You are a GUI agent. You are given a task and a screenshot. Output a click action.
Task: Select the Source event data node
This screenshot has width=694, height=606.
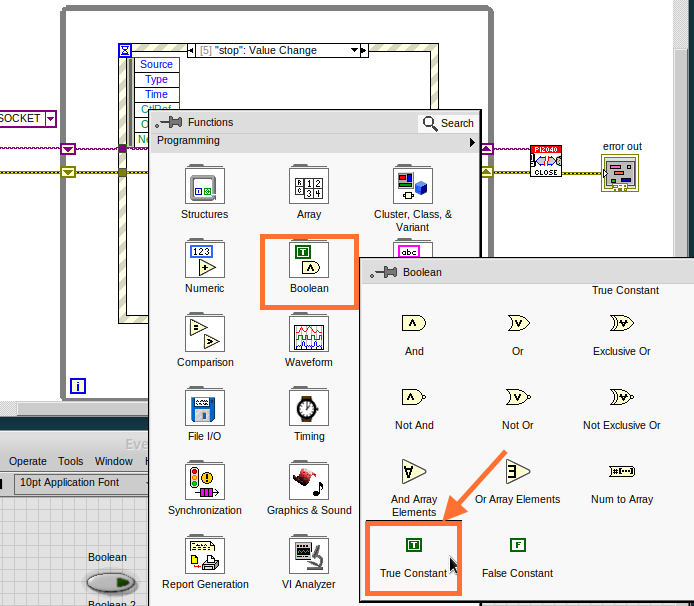coord(157,65)
